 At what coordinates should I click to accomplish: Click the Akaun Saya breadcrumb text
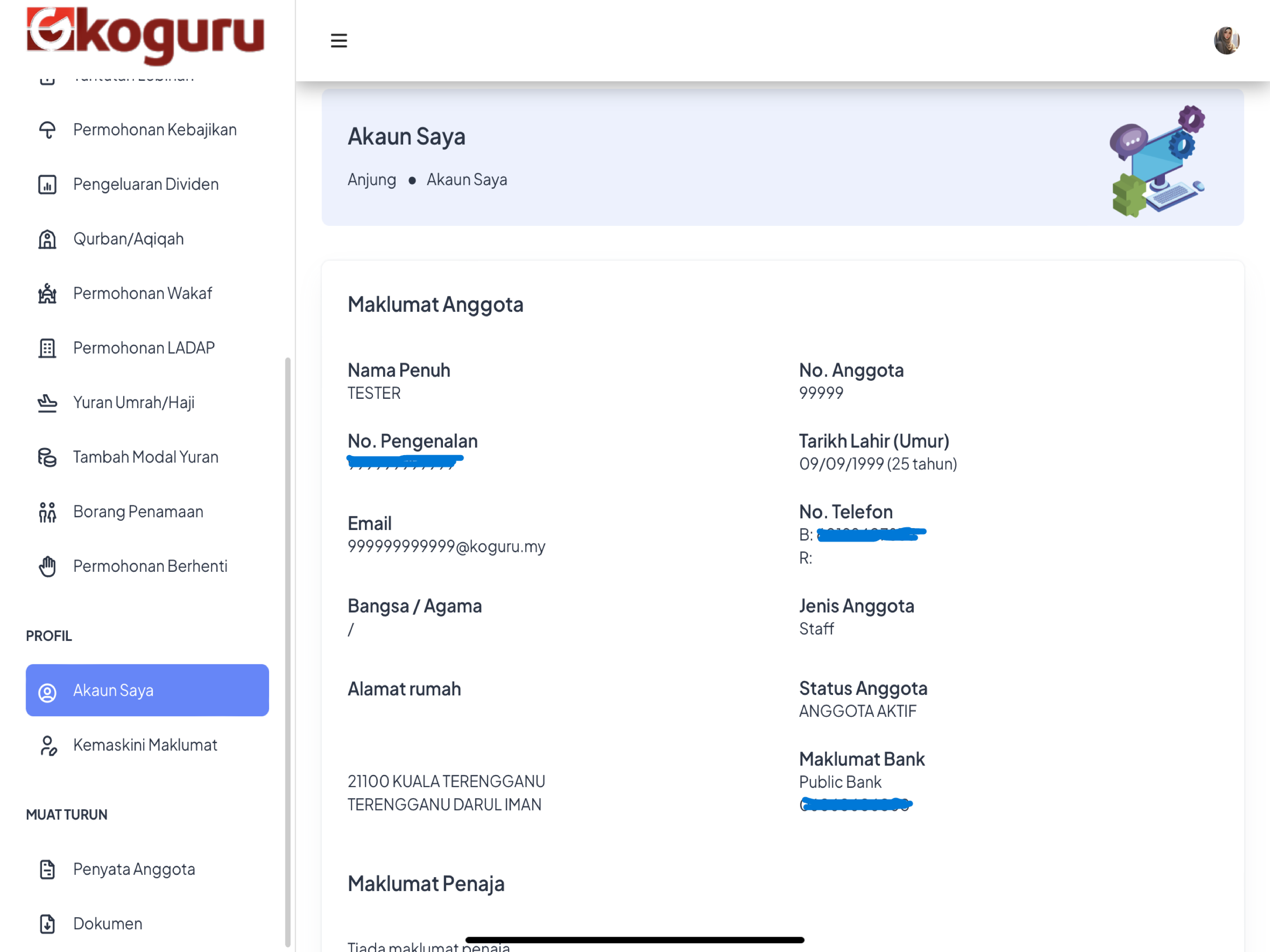tap(467, 180)
